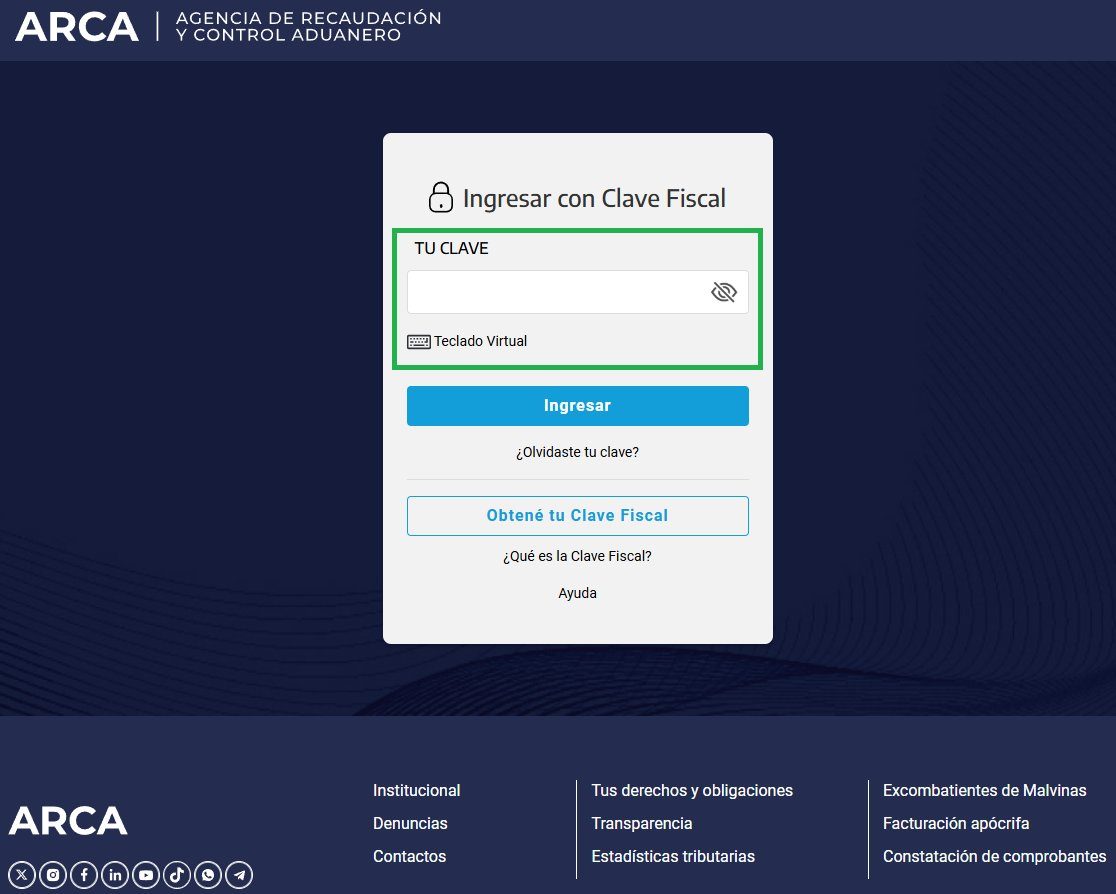Click the ARCA logo in the header

coord(77,27)
